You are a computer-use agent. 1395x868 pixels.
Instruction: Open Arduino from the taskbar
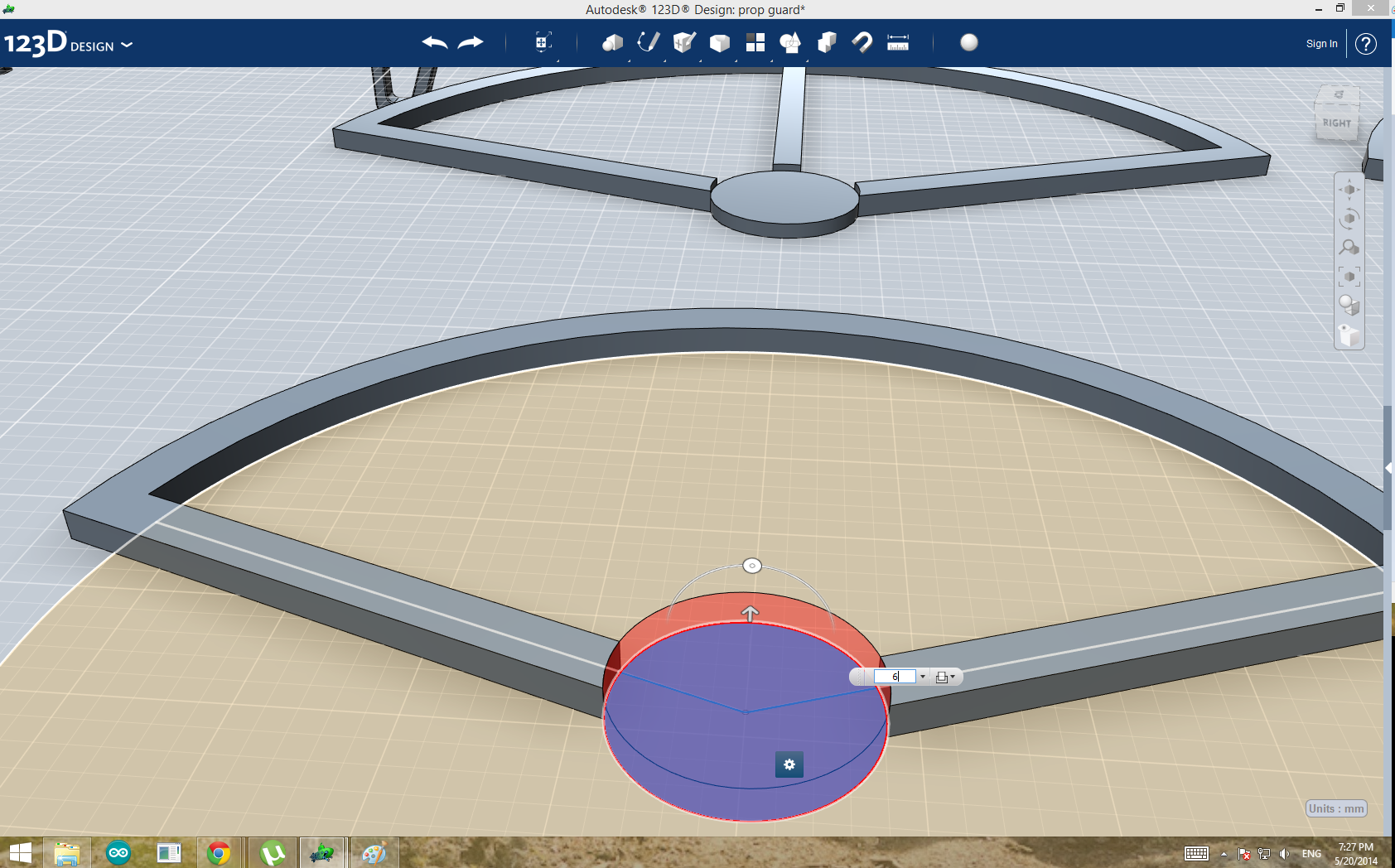[118, 853]
